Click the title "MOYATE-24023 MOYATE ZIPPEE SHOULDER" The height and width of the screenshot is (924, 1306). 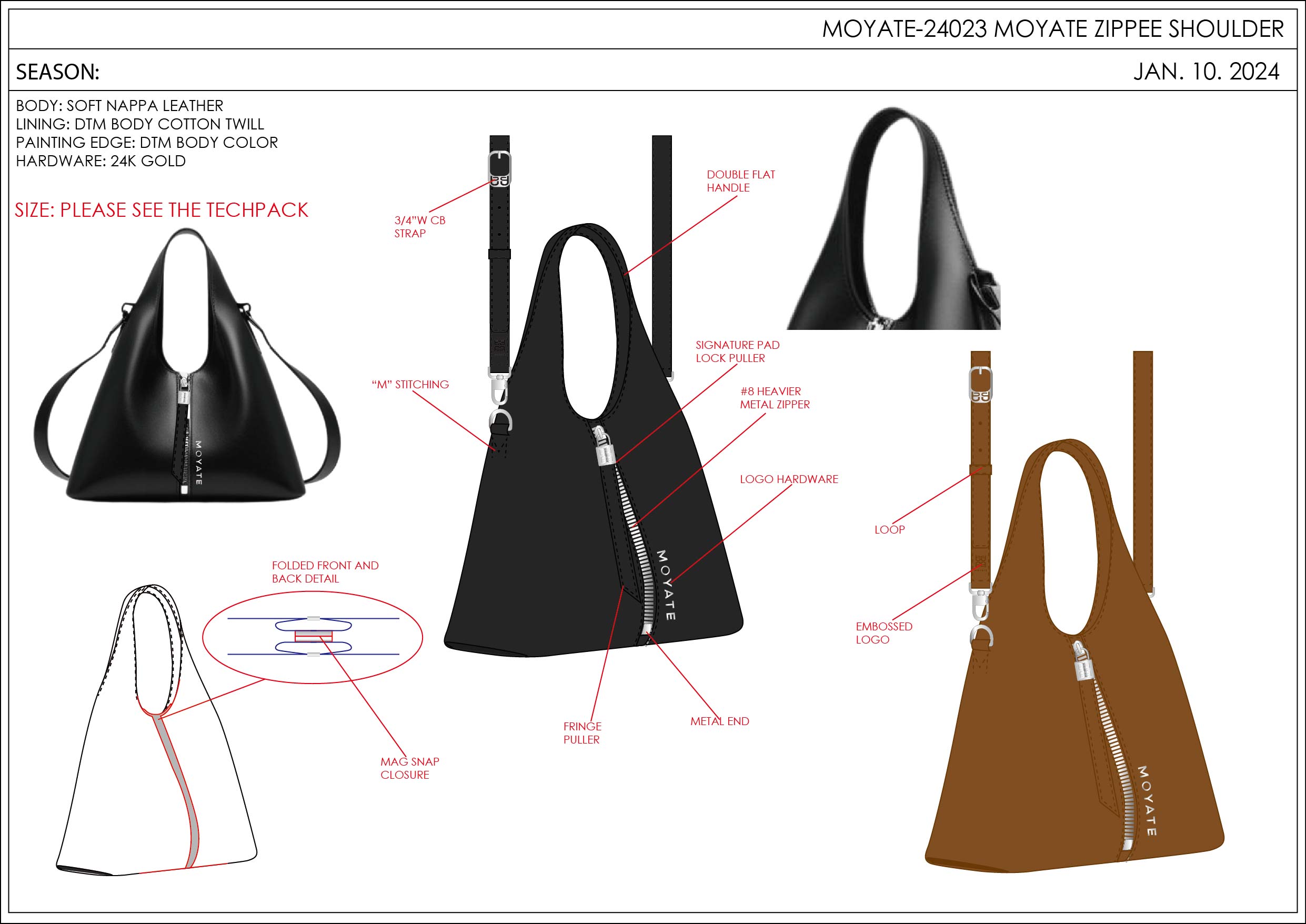point(1053,29)
